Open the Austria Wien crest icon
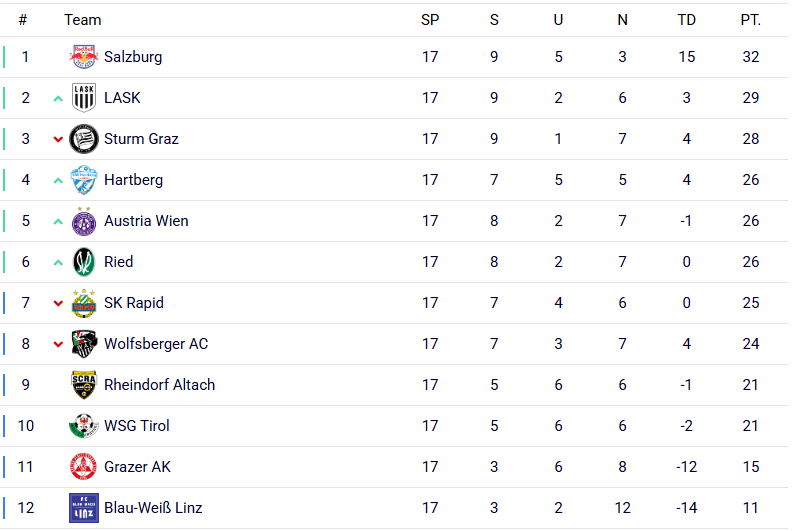Viewport: 795px width, 531px height. click(84, 221)
